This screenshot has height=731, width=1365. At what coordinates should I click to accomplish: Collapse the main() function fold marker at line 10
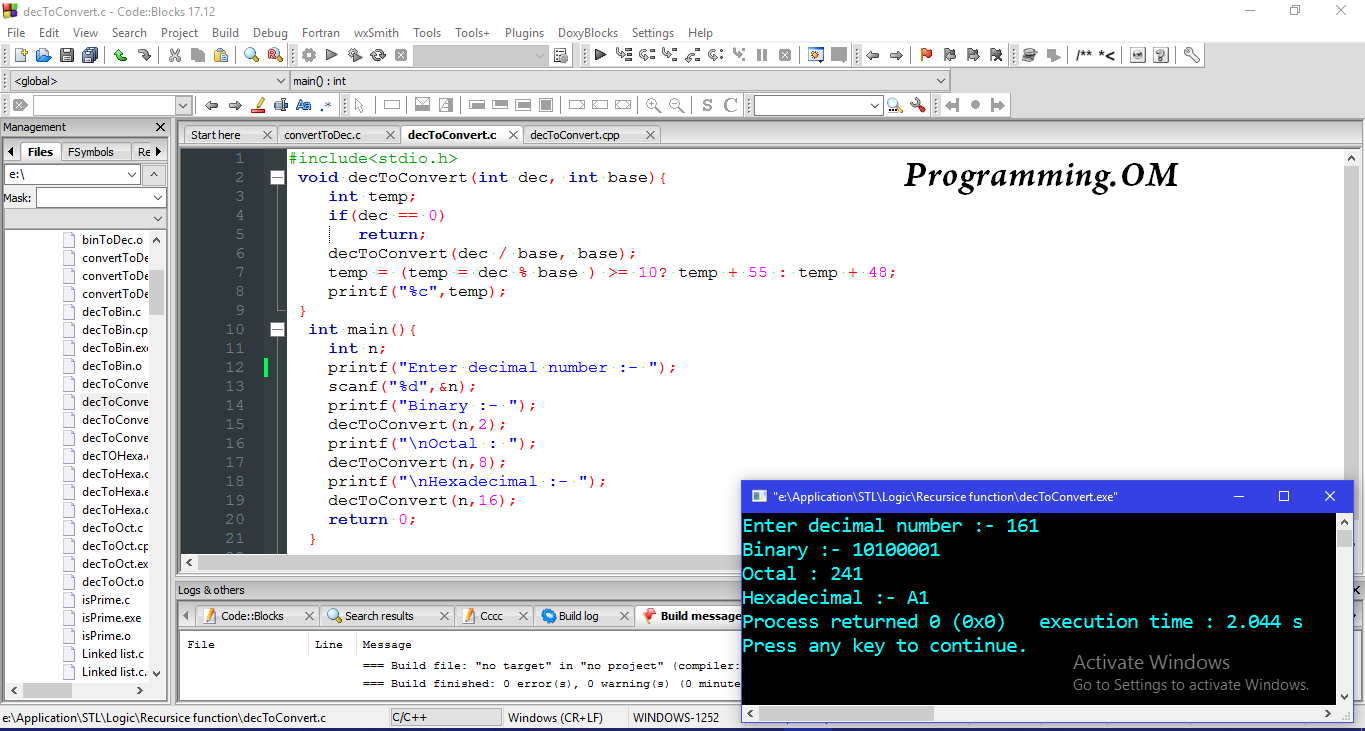tap(277, 330)
